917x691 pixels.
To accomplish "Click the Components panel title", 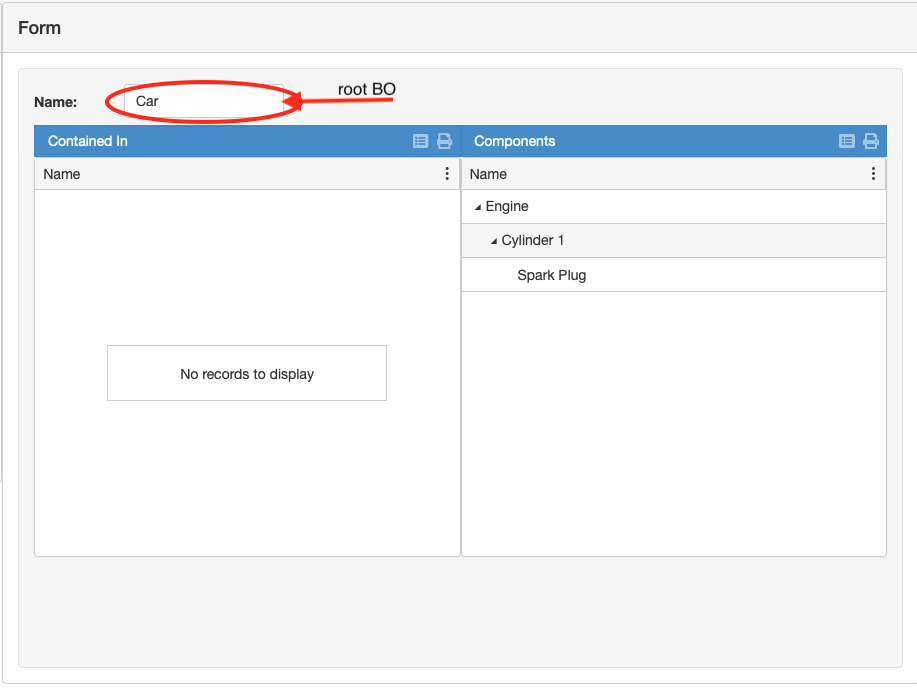I will pyautogui.click(x=515, y=141).
